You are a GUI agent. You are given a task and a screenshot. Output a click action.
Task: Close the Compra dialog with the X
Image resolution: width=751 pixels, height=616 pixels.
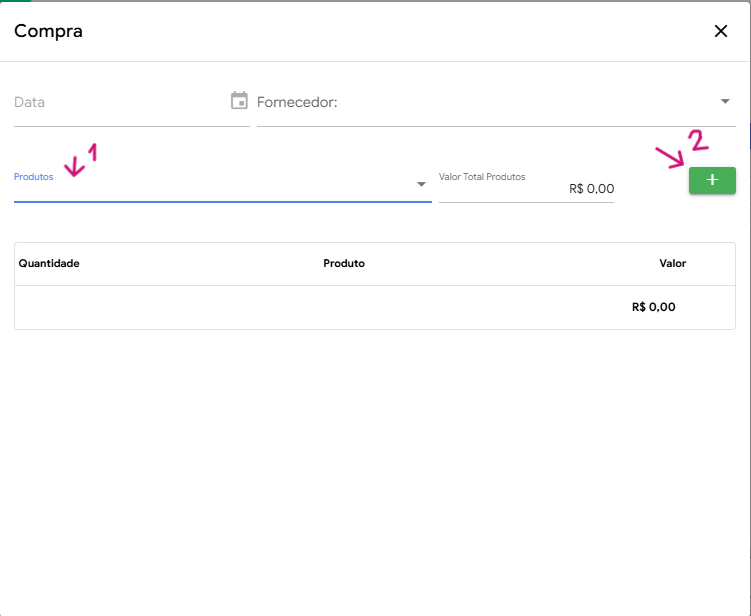(720, 31)
